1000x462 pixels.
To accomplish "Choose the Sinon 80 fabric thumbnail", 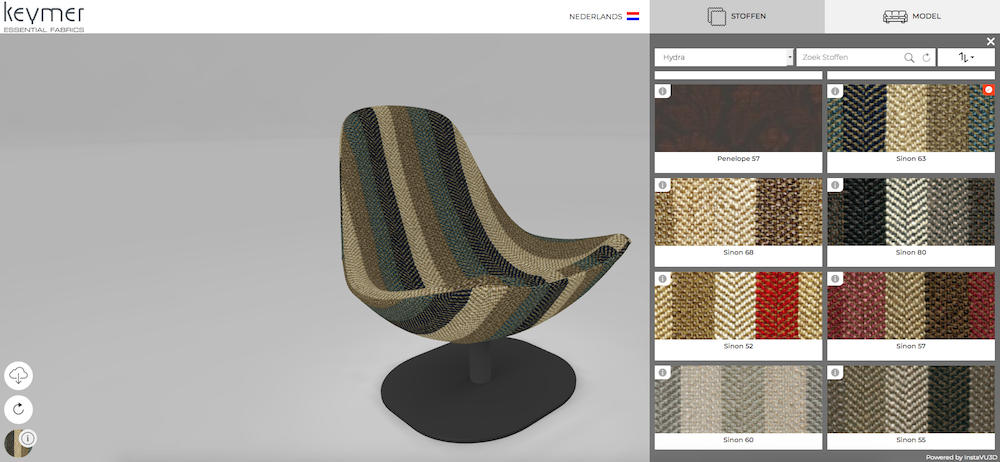I will pos(911,212).
